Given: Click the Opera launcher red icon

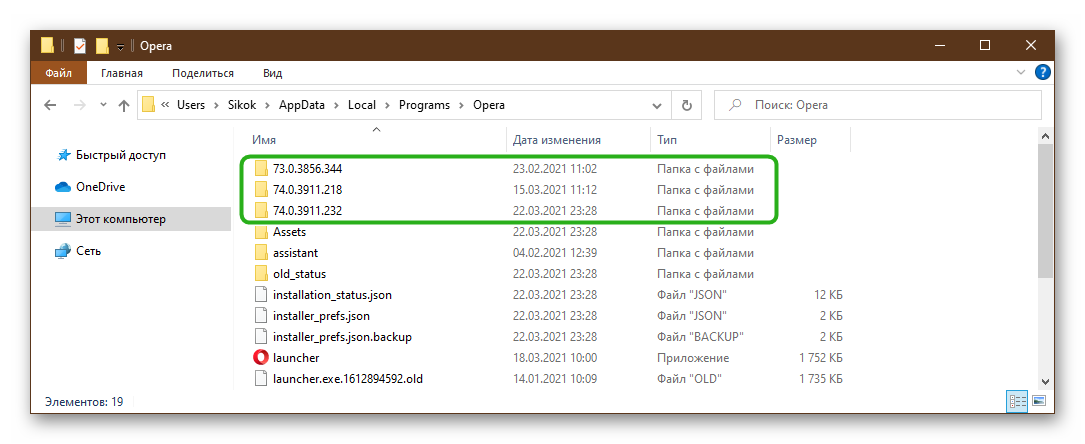Looking at the screenshot, I should 260,358.
